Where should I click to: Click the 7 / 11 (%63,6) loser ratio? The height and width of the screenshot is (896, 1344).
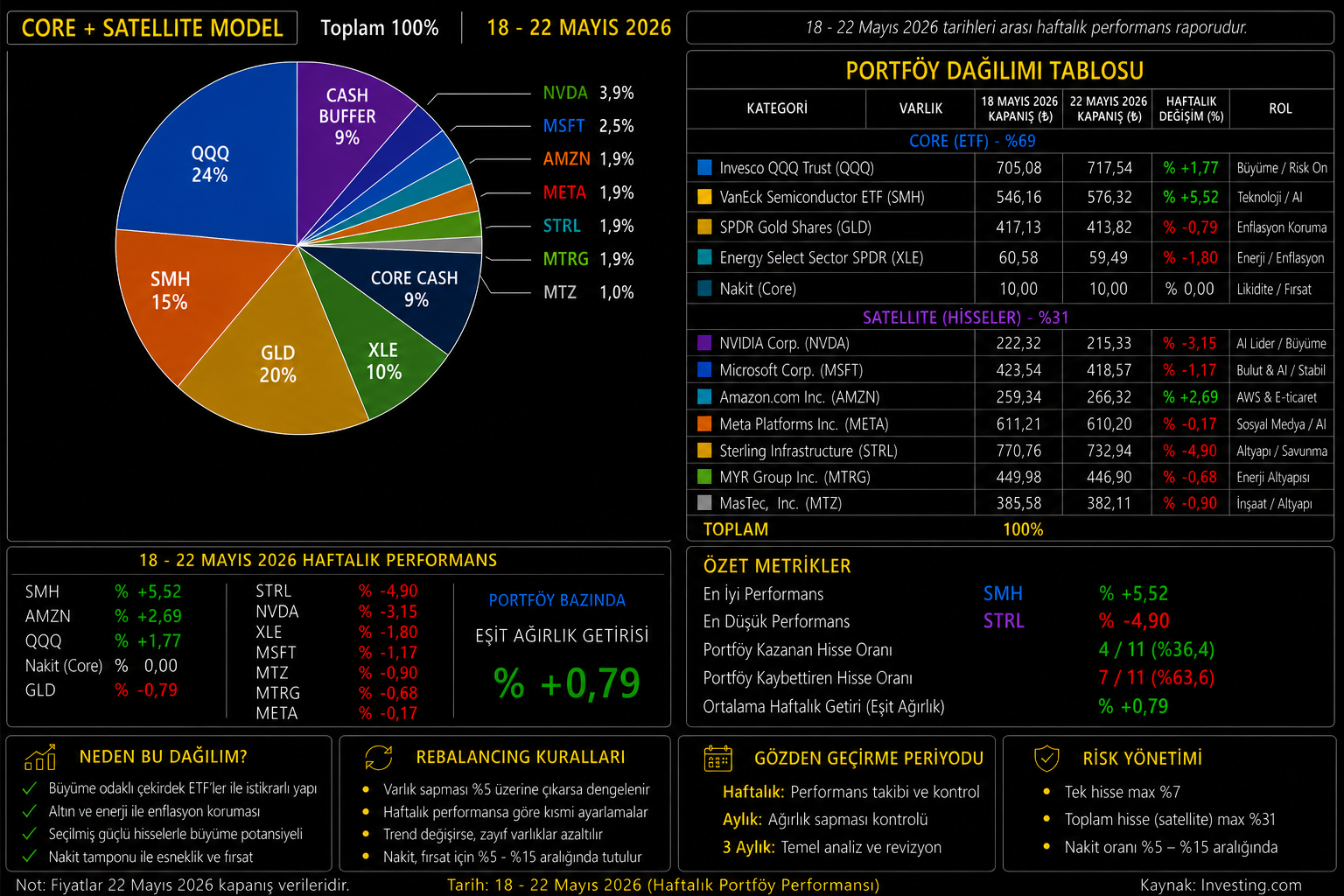pos(1157,677)
